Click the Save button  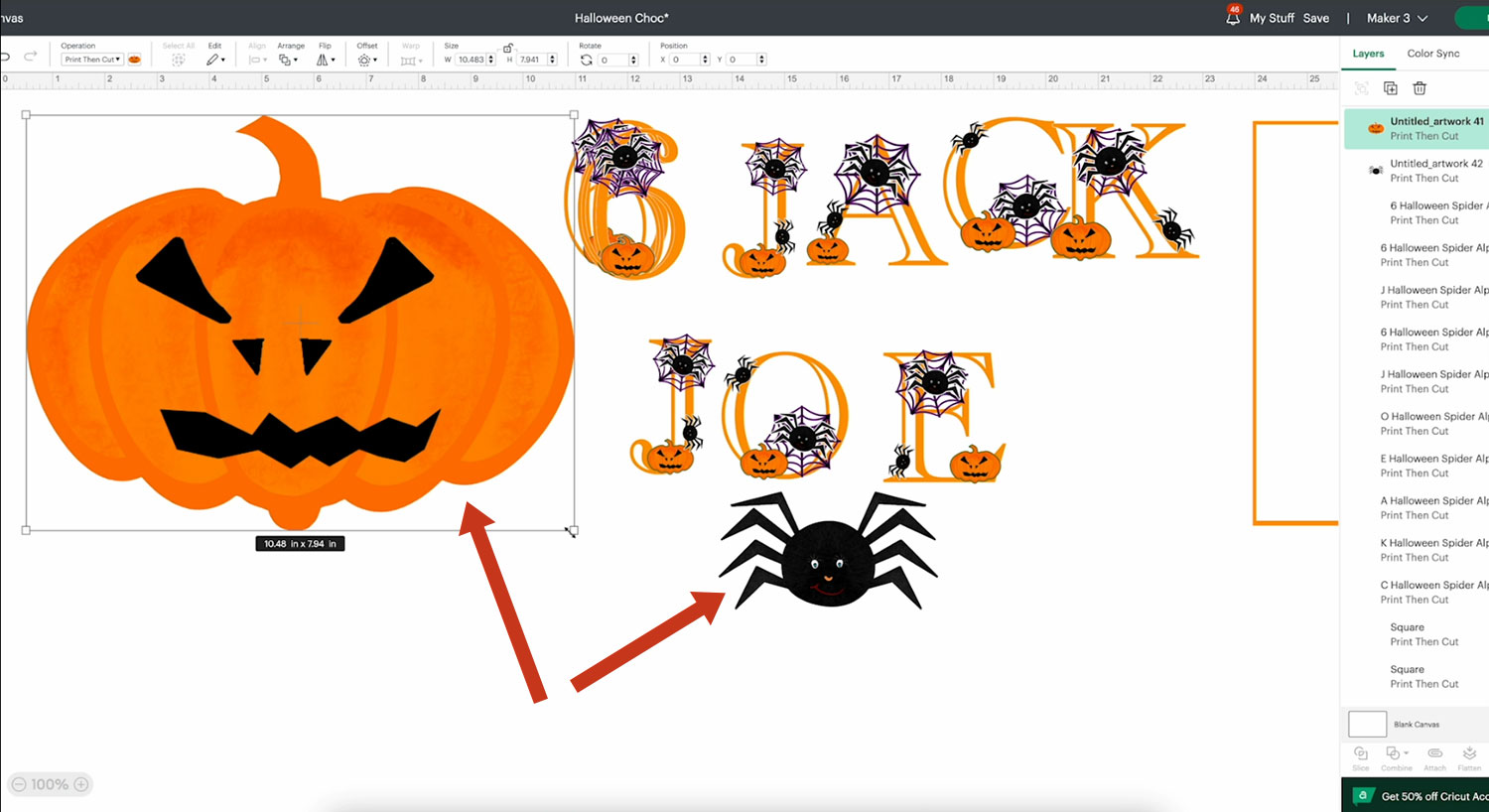1315,18
